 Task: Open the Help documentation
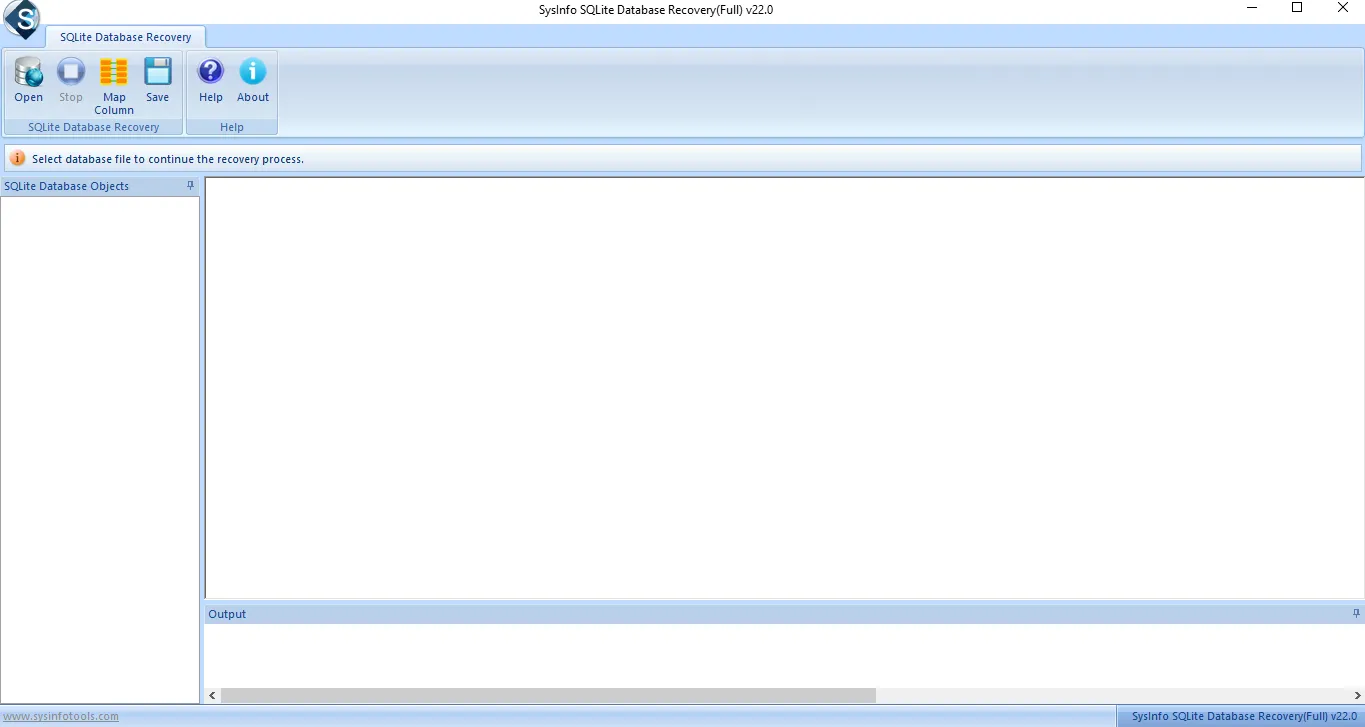click(x=210, y=80)
